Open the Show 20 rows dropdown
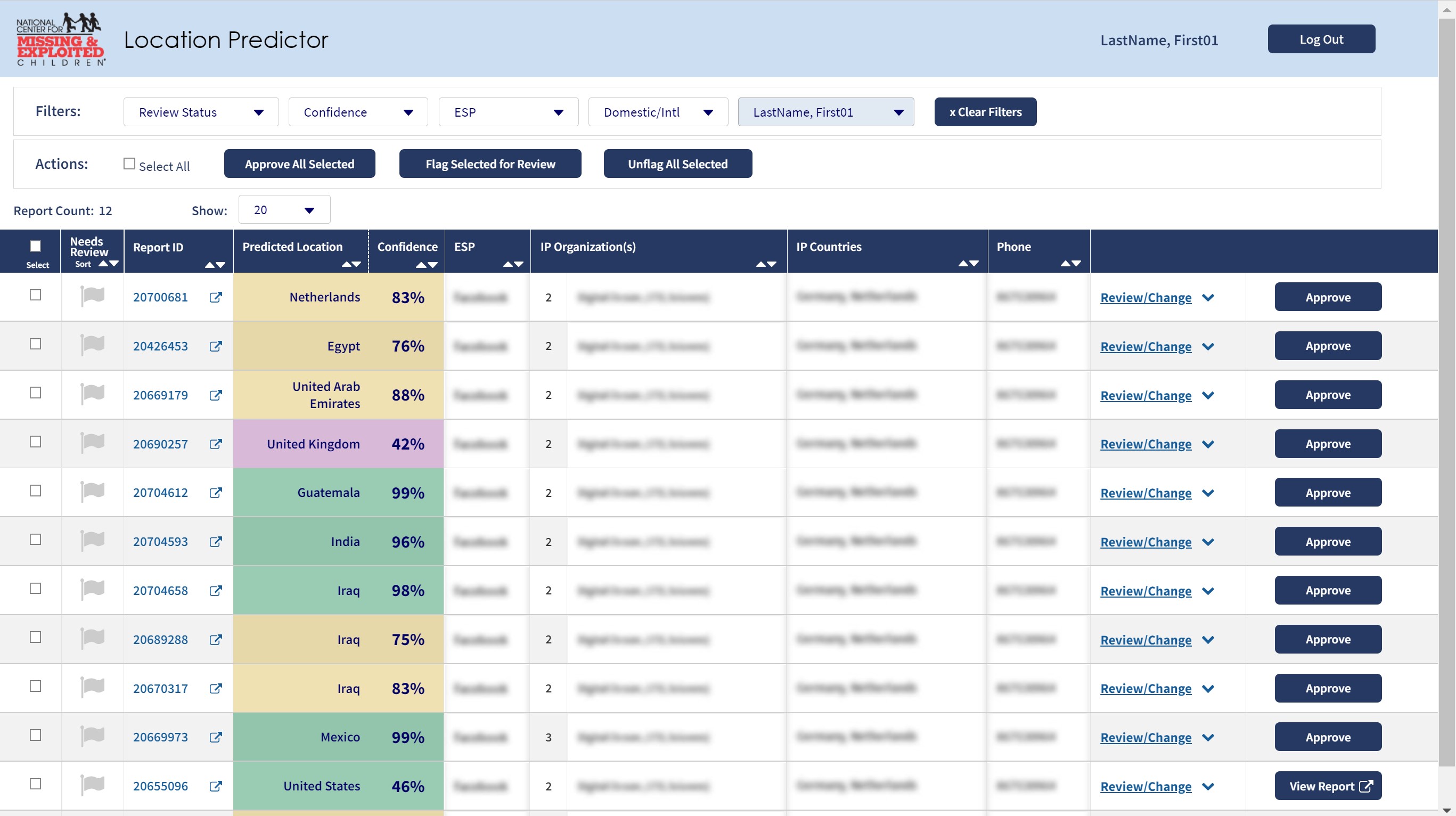 284,210
